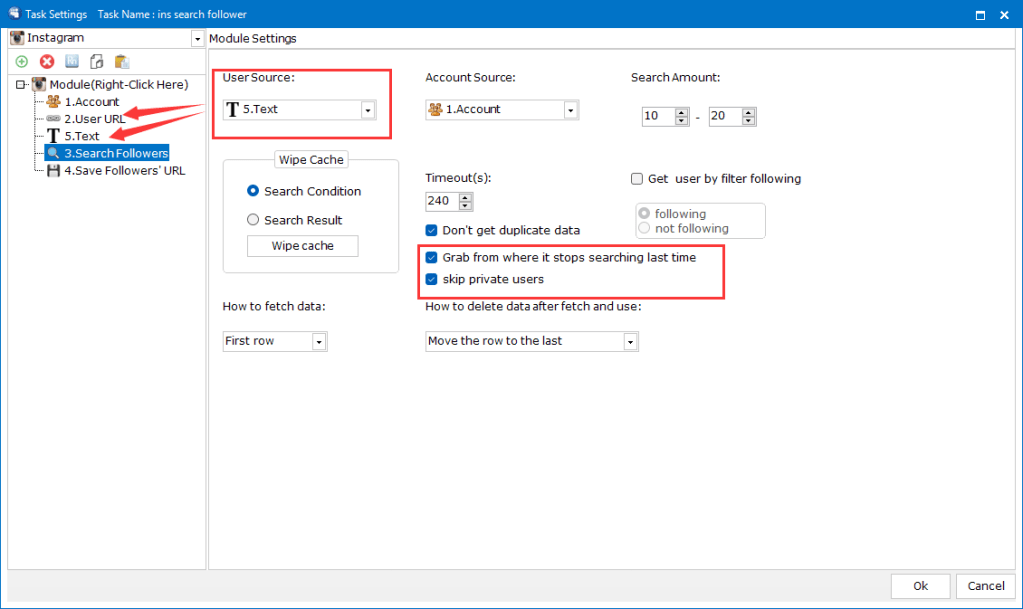Open the 4.Save Followers' URL module

pos(124,170)
